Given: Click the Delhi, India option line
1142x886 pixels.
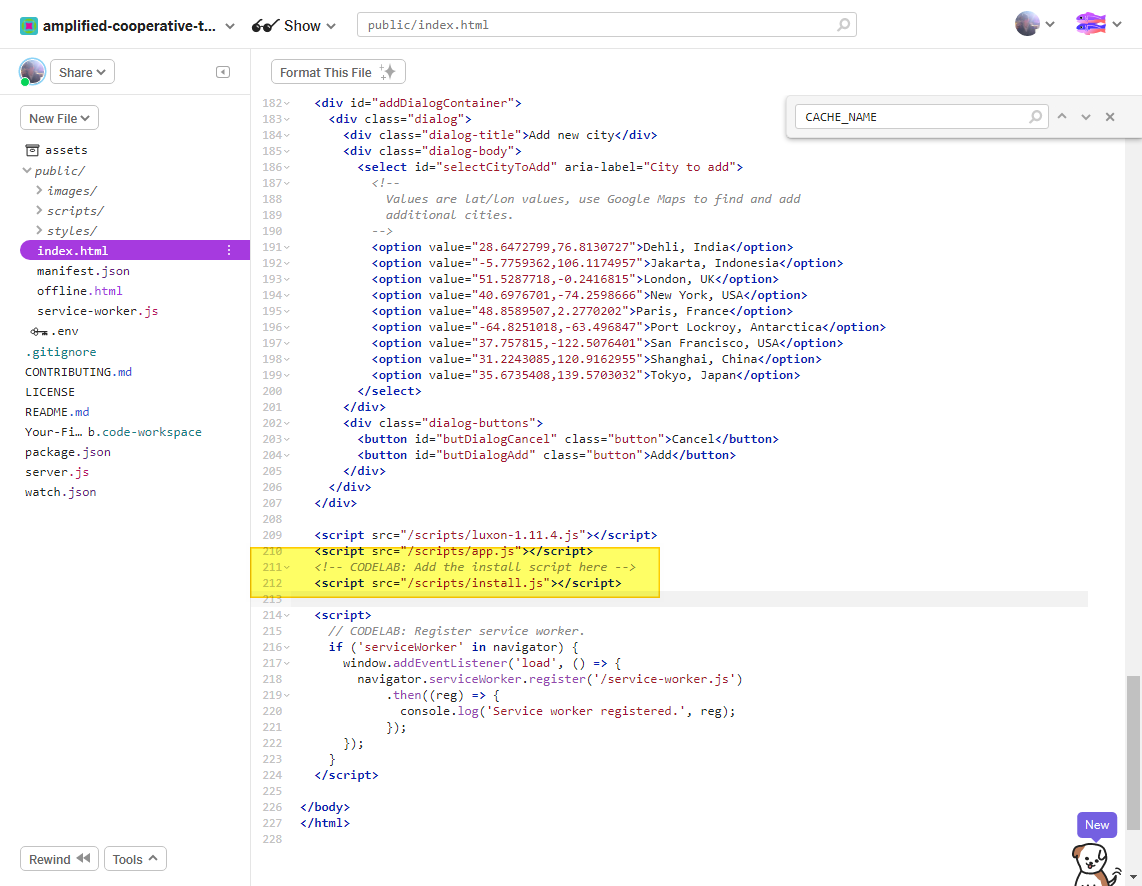Looking at the screenshot, I should click(582, 247).
